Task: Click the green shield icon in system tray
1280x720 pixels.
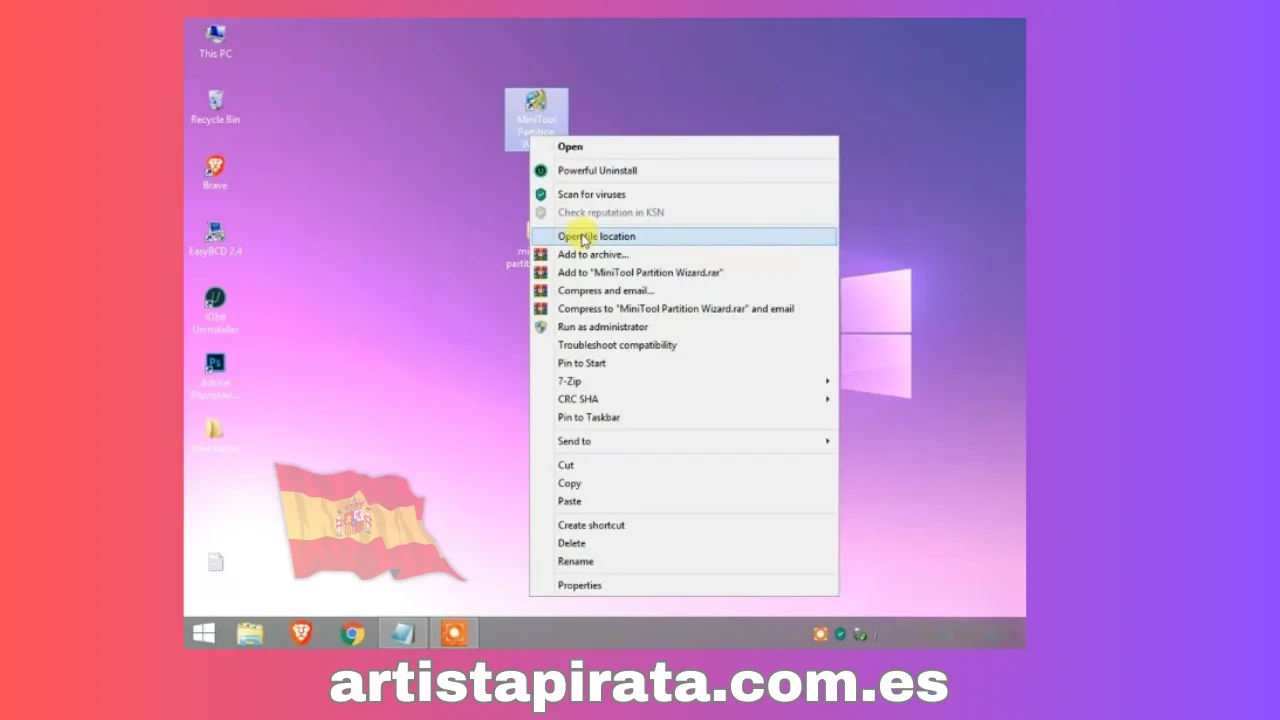Action: (840, 634)
